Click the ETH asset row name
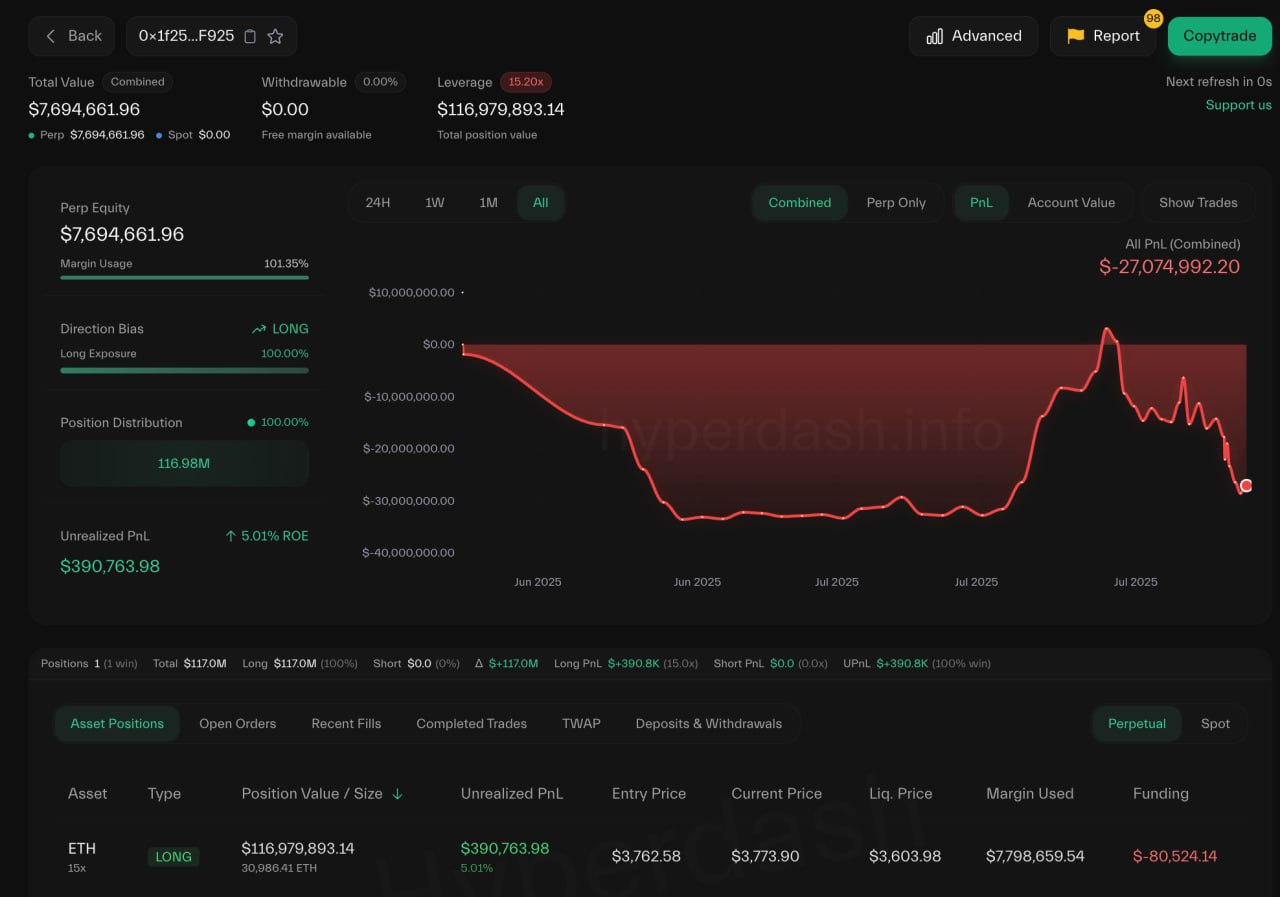 click(82, 848)
